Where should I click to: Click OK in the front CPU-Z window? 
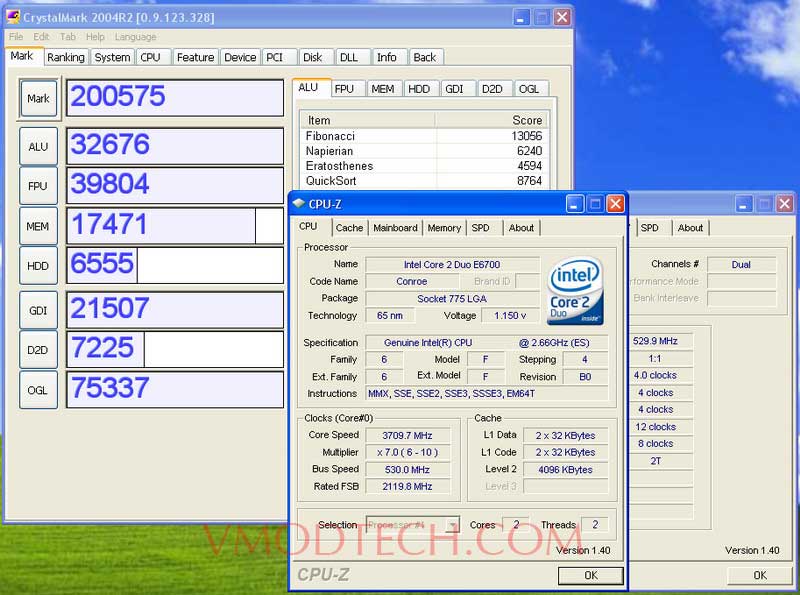(591, 575)
